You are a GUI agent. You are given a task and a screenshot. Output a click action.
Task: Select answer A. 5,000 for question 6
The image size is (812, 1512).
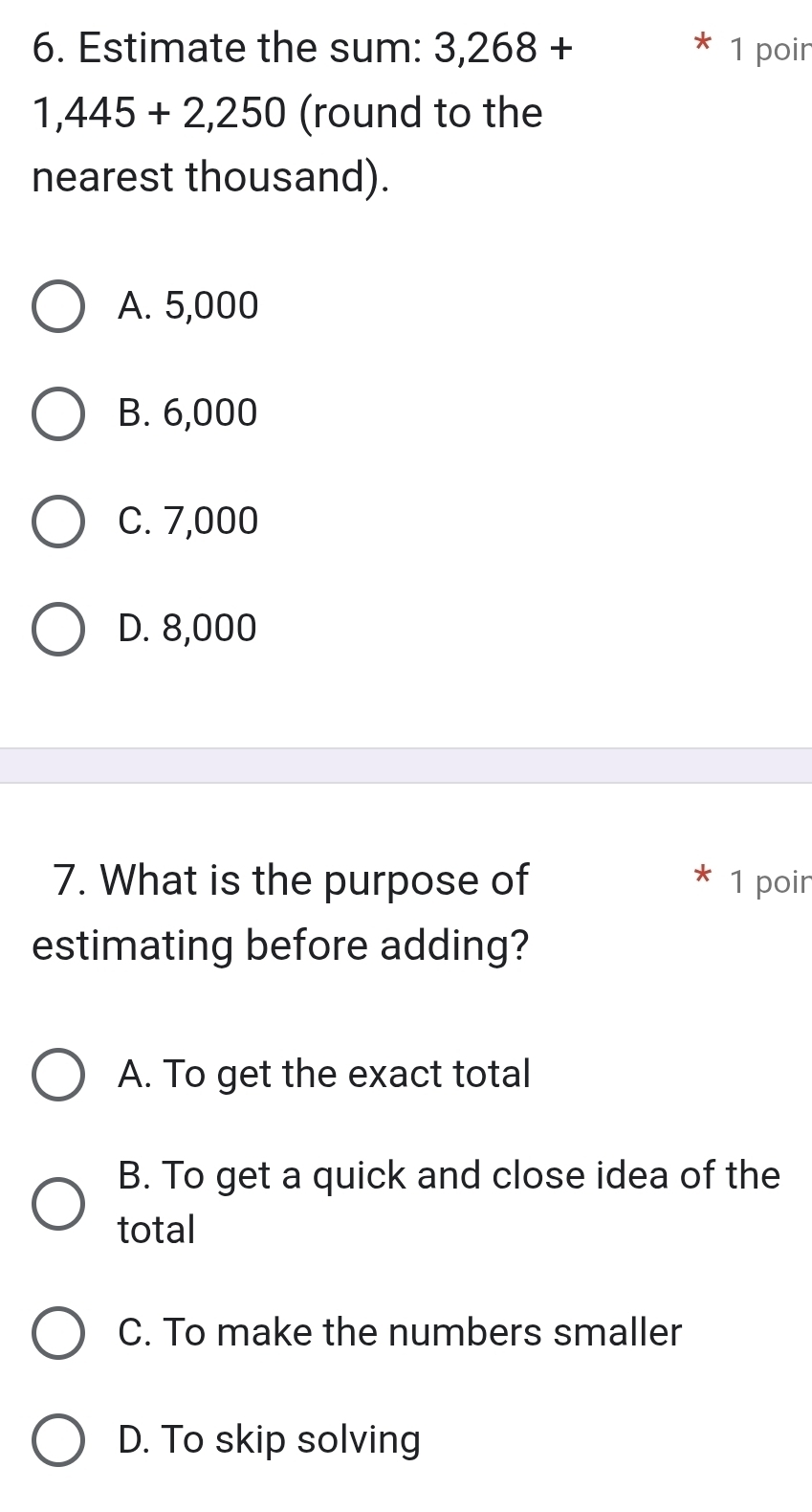pos(57,305)
